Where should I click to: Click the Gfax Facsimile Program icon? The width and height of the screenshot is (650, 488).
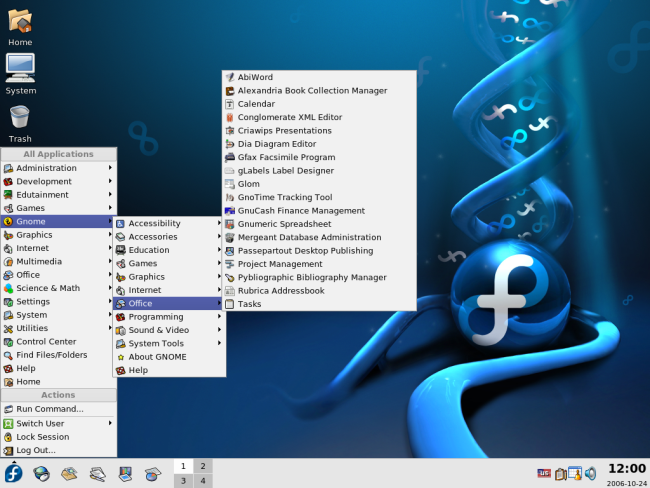click(230, 157)
